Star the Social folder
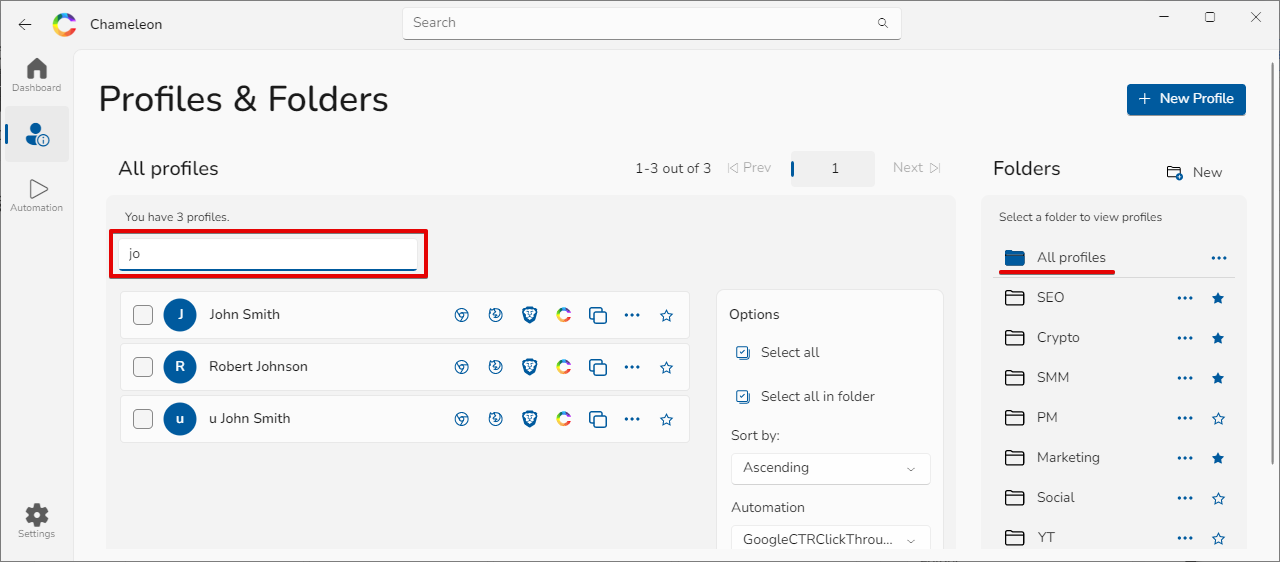The width and height of the screenshot is (1280, 562). pos(1218,498)
